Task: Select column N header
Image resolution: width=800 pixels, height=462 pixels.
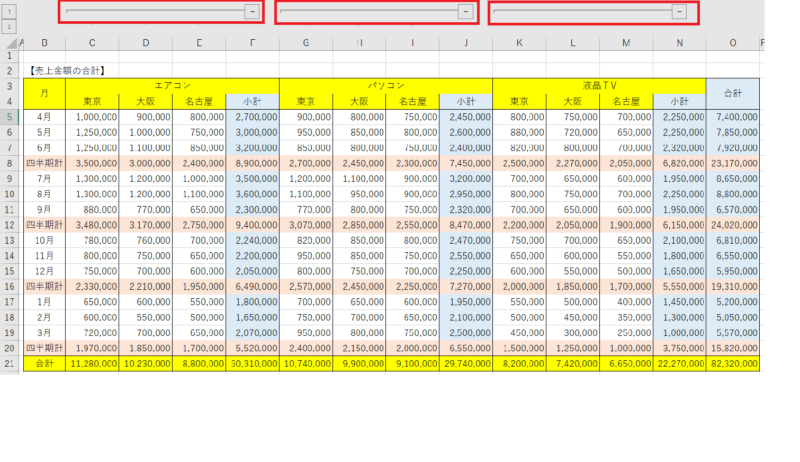Action: 680,43
